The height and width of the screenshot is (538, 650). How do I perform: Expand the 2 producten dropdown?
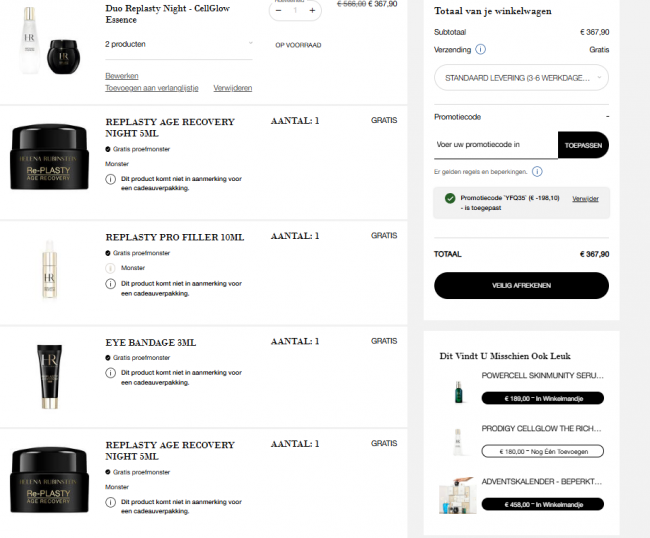(x=179, y=44)
